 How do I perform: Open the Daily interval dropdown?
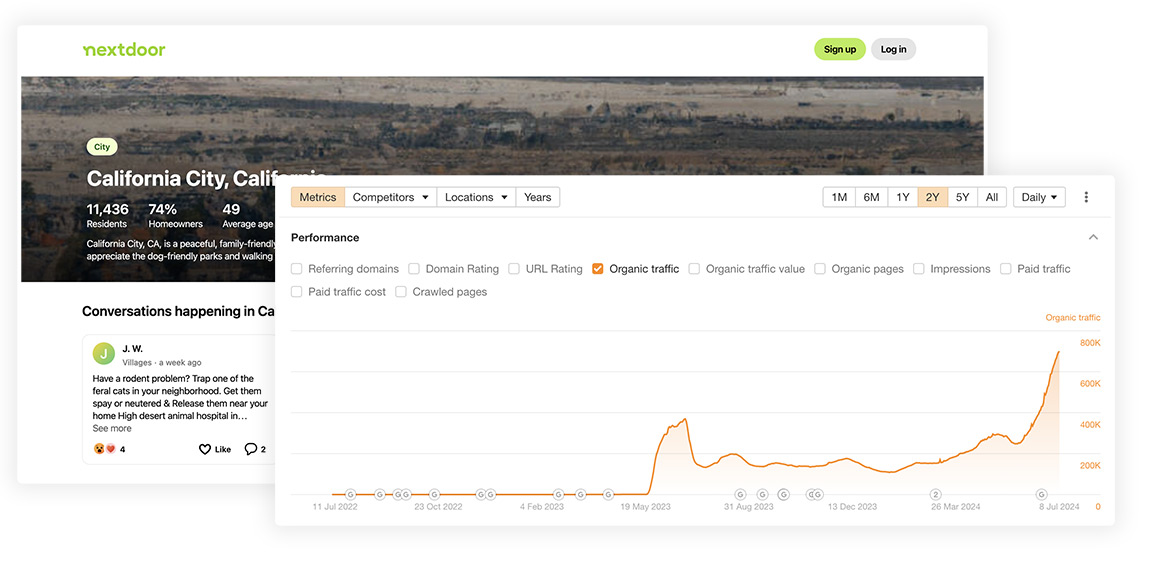(1039, 197)
